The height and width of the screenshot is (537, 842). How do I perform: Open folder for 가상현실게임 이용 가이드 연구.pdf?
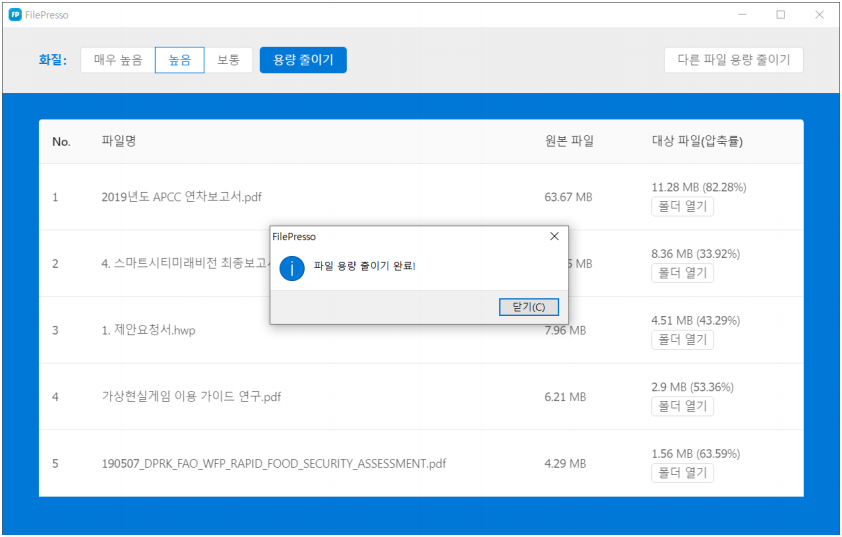tap(682, 406)
